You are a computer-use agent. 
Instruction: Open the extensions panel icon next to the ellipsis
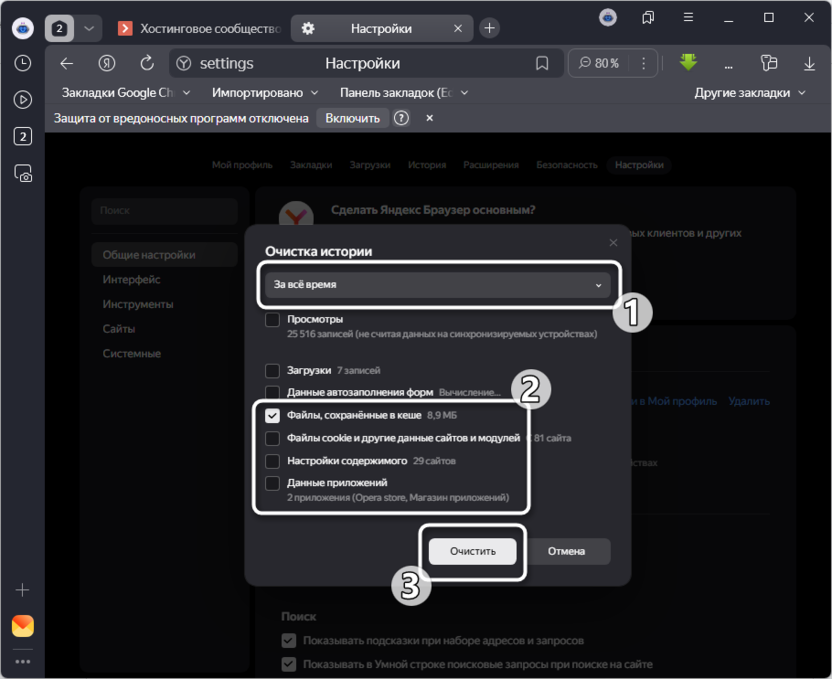point(769,63)
